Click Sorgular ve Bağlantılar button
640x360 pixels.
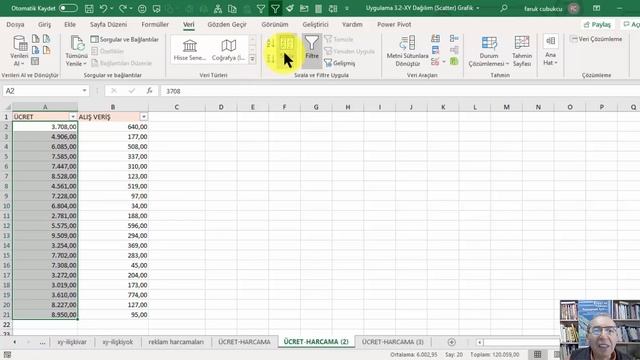(x=125, y=40)
